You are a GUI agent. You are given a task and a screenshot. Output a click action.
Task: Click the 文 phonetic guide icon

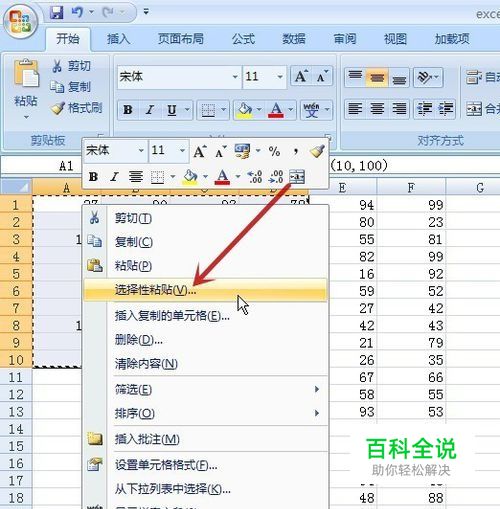[311, 110]
